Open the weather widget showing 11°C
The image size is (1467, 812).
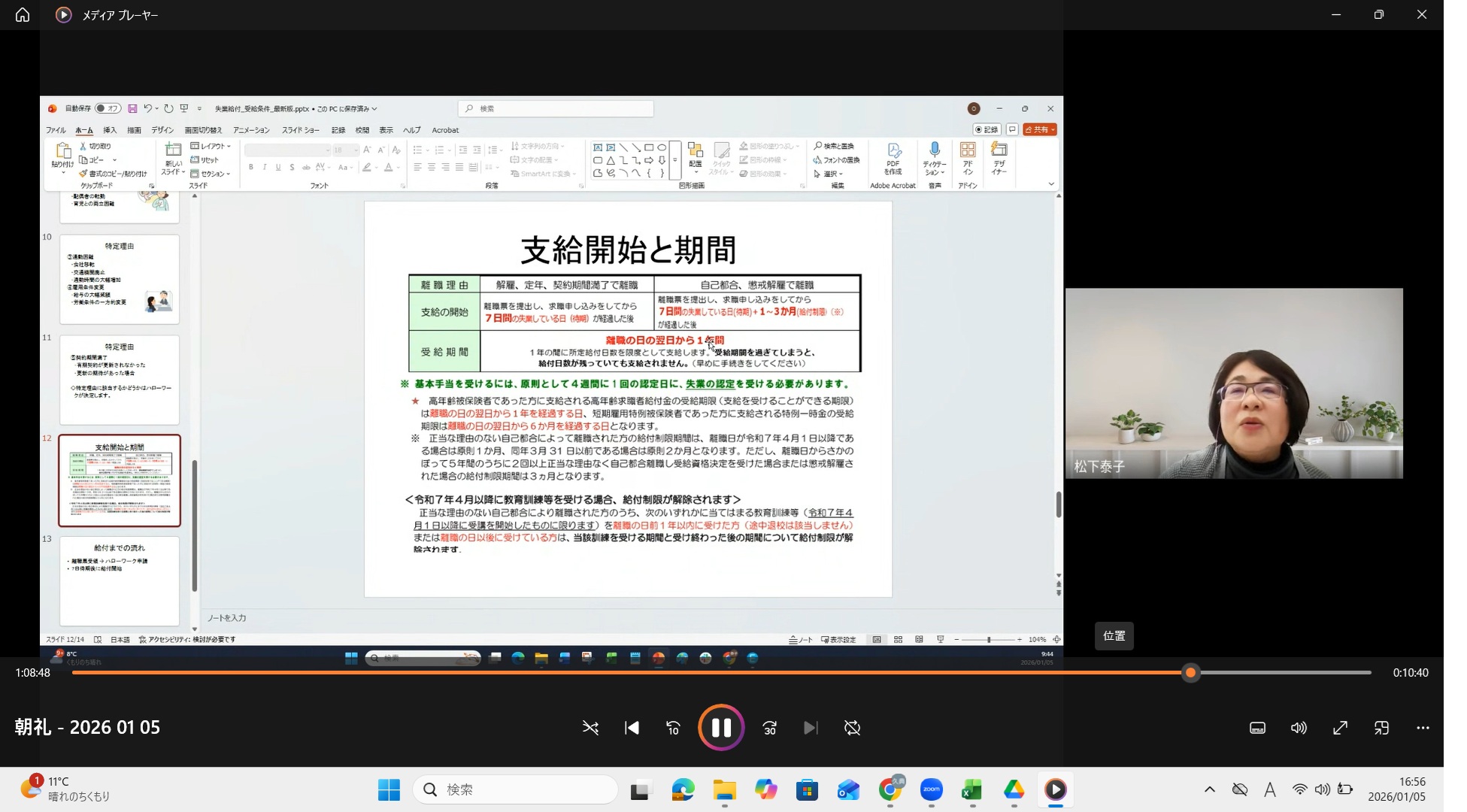point(64,789)
